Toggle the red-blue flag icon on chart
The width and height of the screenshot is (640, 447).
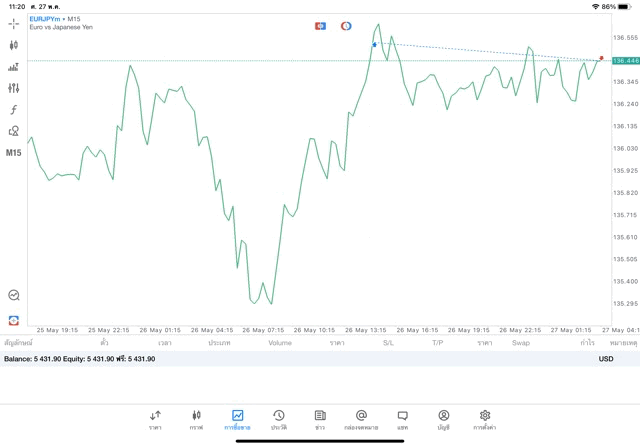(320, 26)
